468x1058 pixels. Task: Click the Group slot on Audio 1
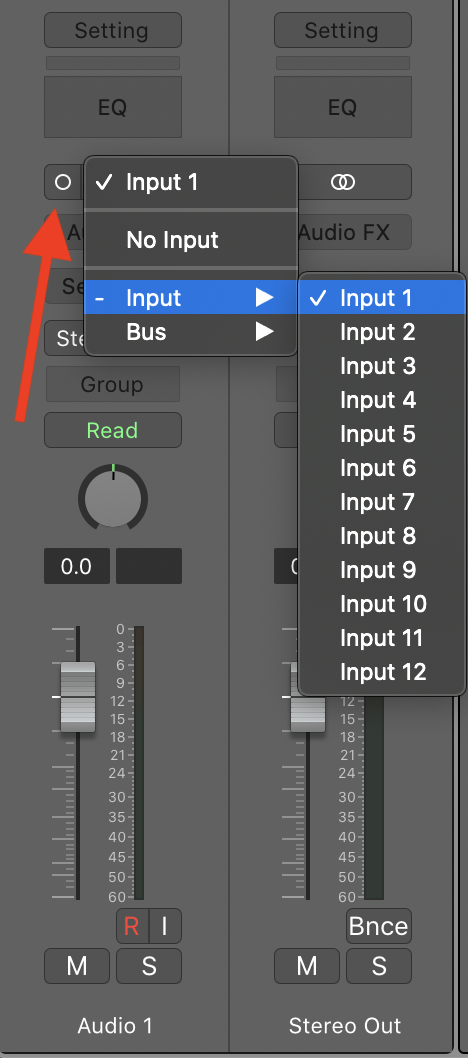(113, 384)
